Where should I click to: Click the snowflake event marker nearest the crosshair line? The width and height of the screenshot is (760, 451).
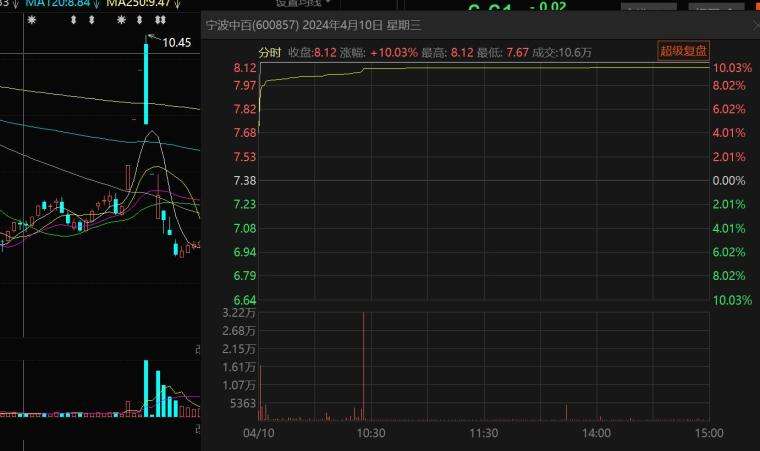32,20
